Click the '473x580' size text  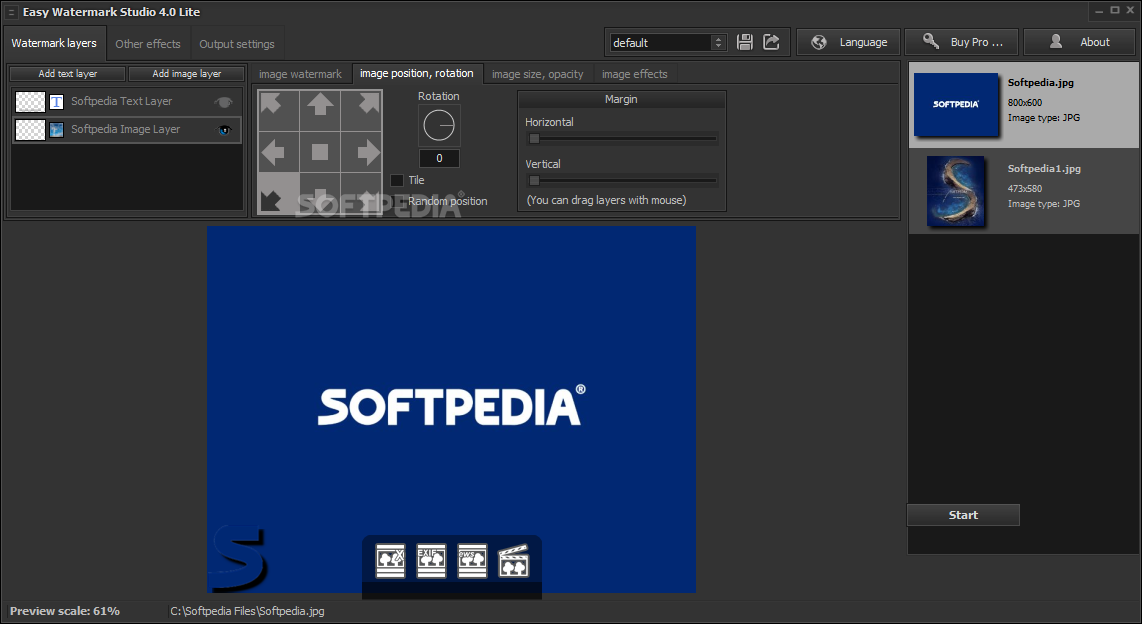point(1025,189)
